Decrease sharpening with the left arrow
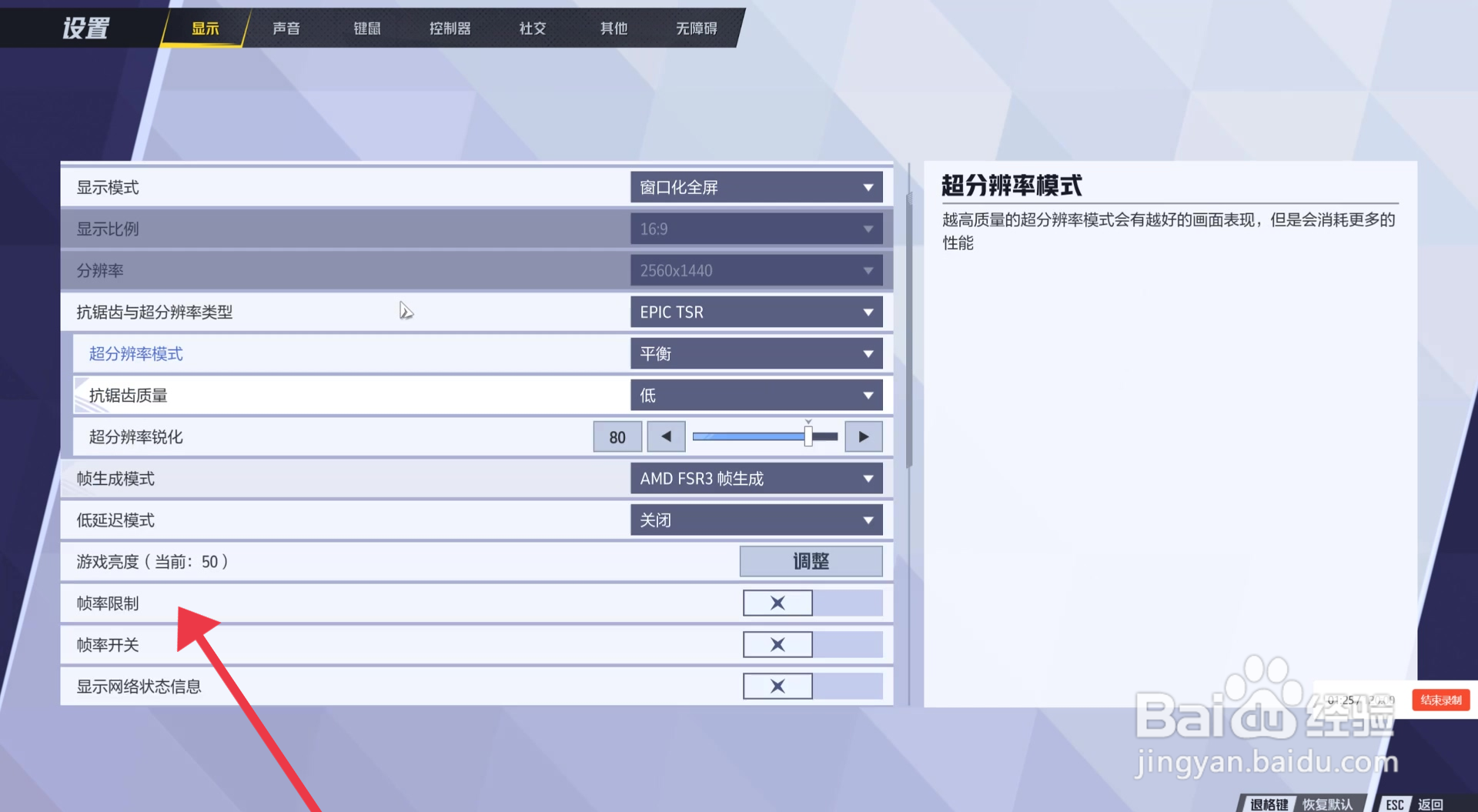 [x=666, y=436]
